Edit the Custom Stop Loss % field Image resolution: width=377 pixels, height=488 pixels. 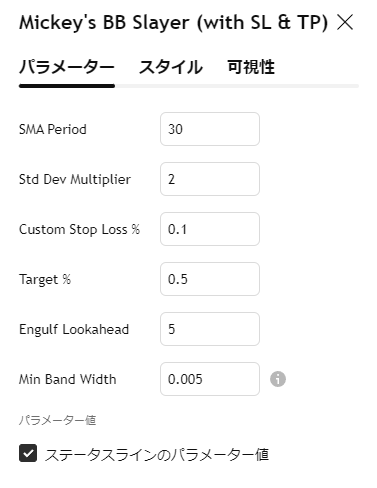click(x=210, y=229)
